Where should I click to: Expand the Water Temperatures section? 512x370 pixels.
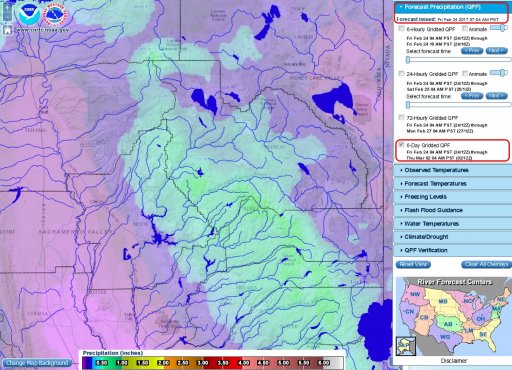point(453,224)
